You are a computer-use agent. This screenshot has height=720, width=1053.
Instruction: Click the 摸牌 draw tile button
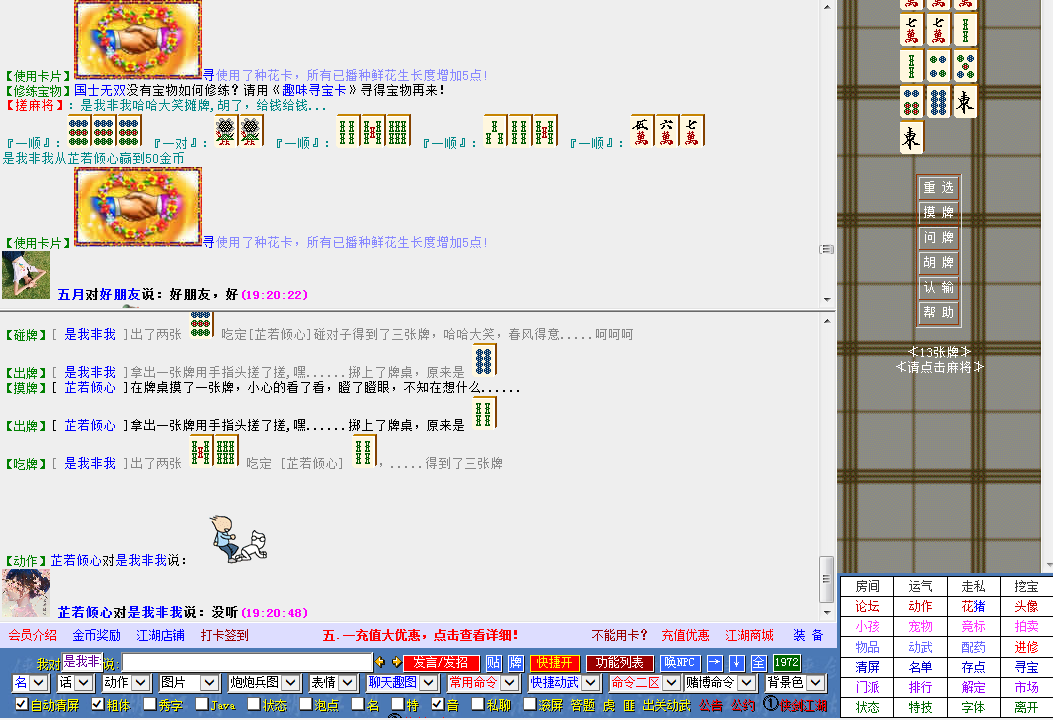938,212
